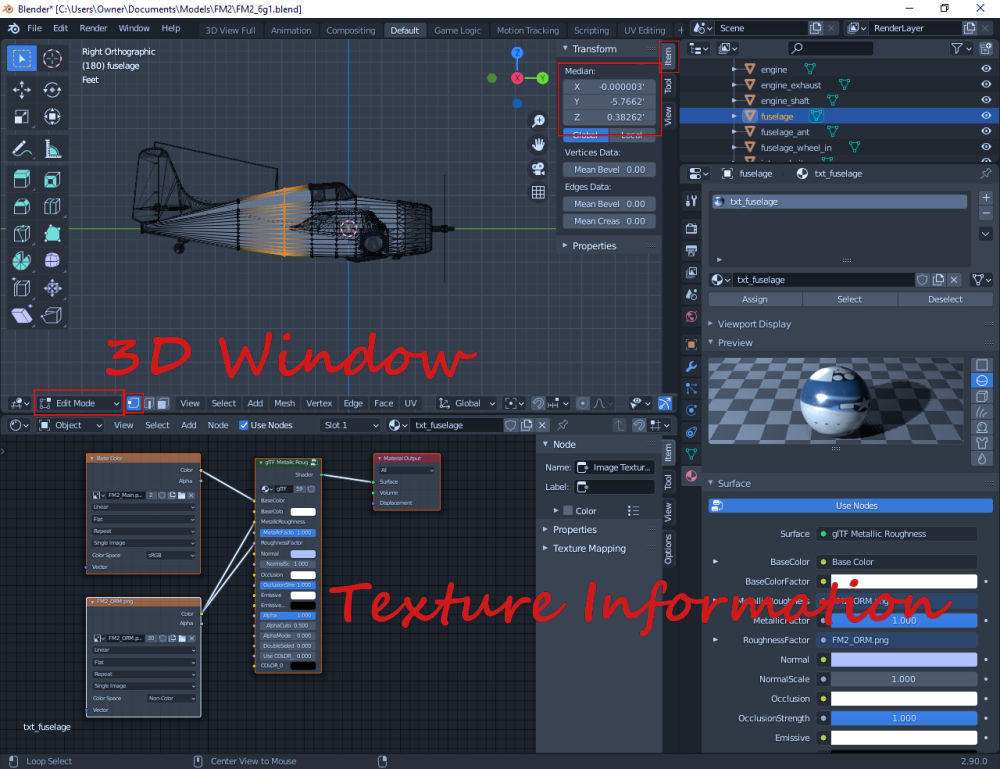
Task: Activate the Extrude Region tool
Action: [x=22, y=180]
